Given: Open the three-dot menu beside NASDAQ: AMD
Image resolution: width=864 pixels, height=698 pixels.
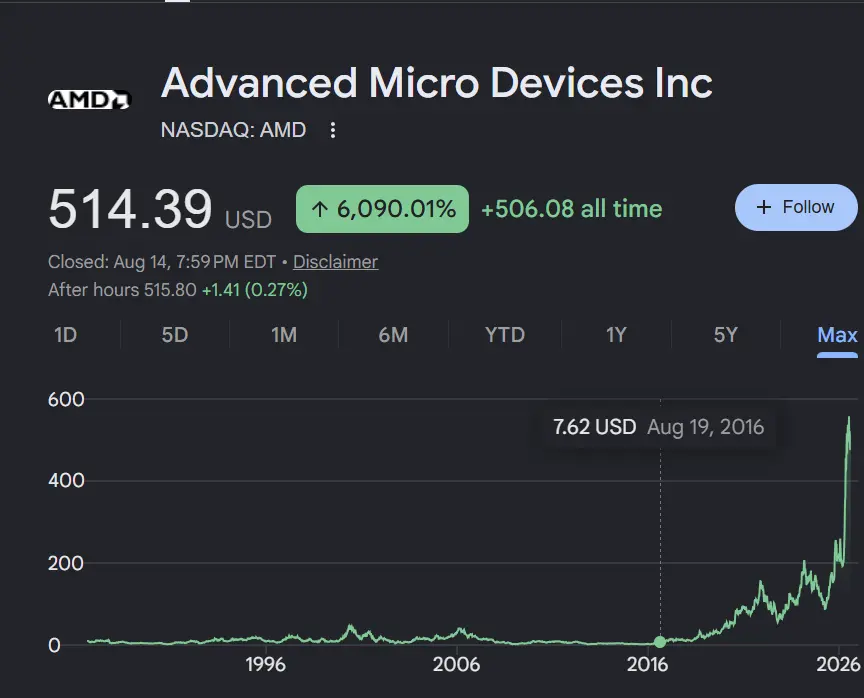Looking at the screenshot, I should tap(332, 131).
